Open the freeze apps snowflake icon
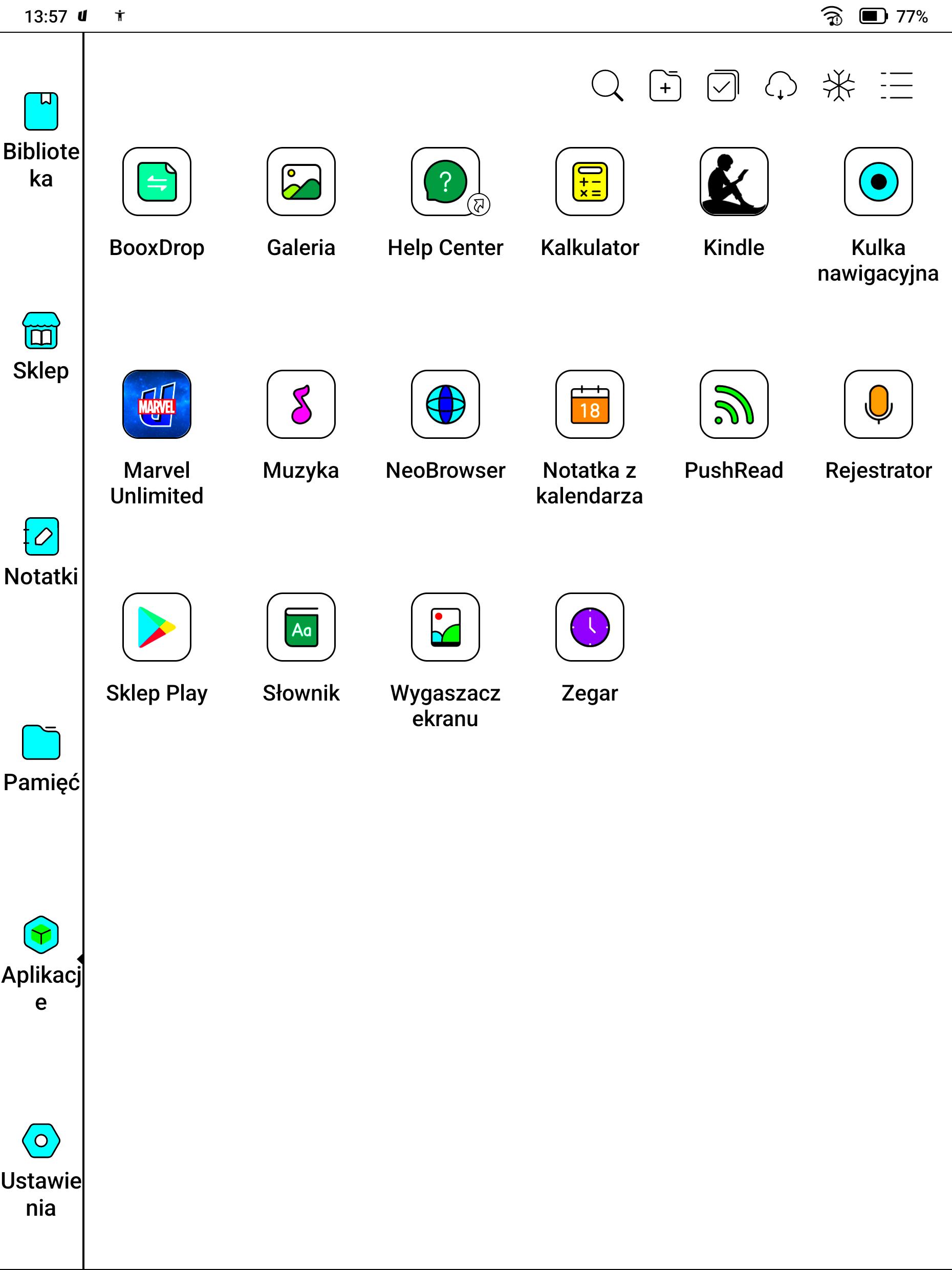The width and height of the screenshot is (952, 1270). click(838, 86)
